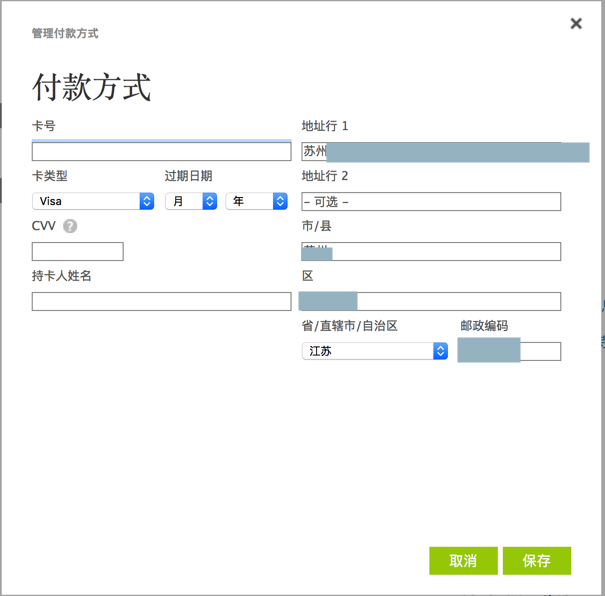Click the CVV help question mark icon
Screen dimensions: 605x596
tap(70, 226)
